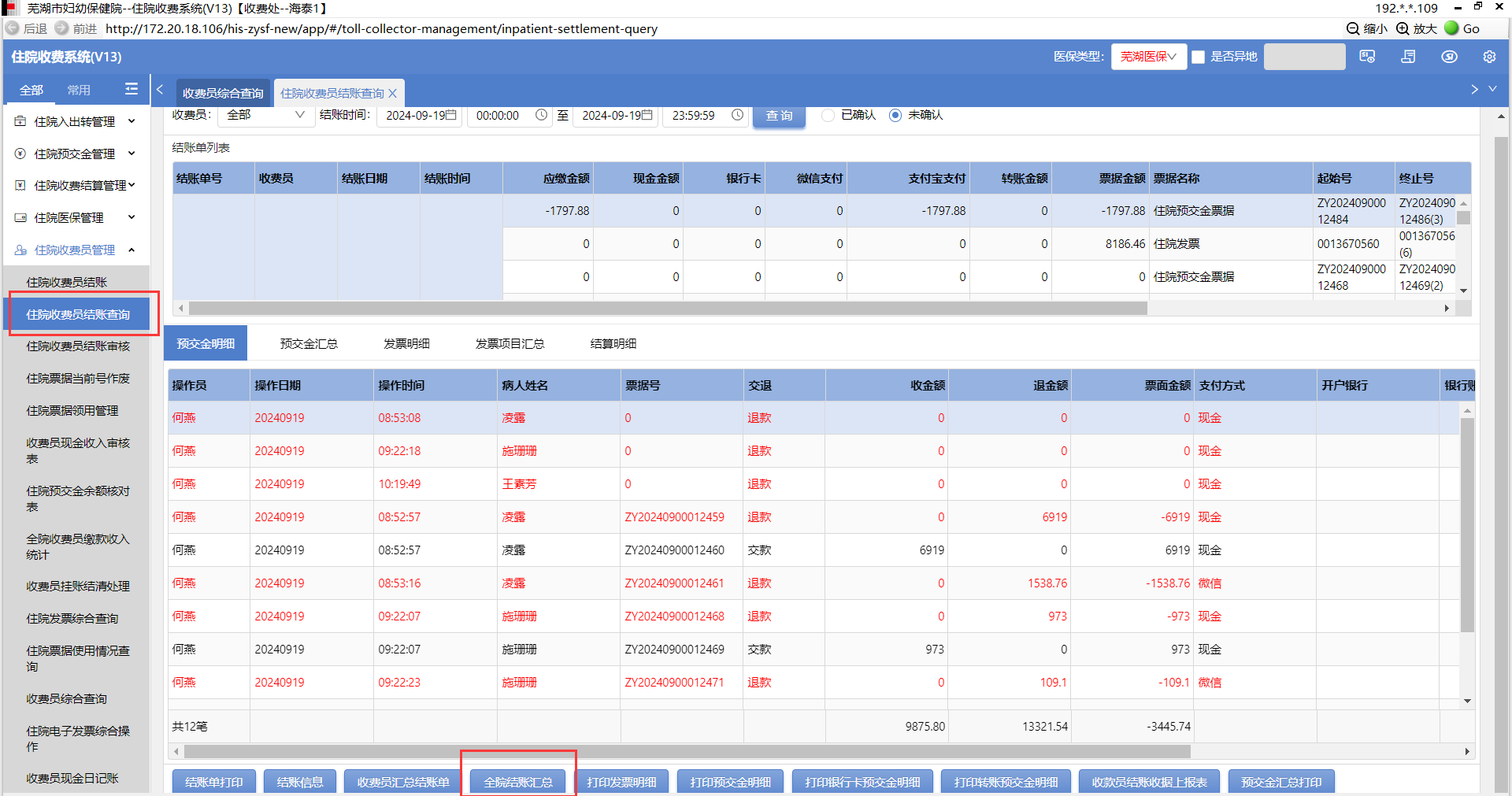Click the browser back arrow icon

13,28
